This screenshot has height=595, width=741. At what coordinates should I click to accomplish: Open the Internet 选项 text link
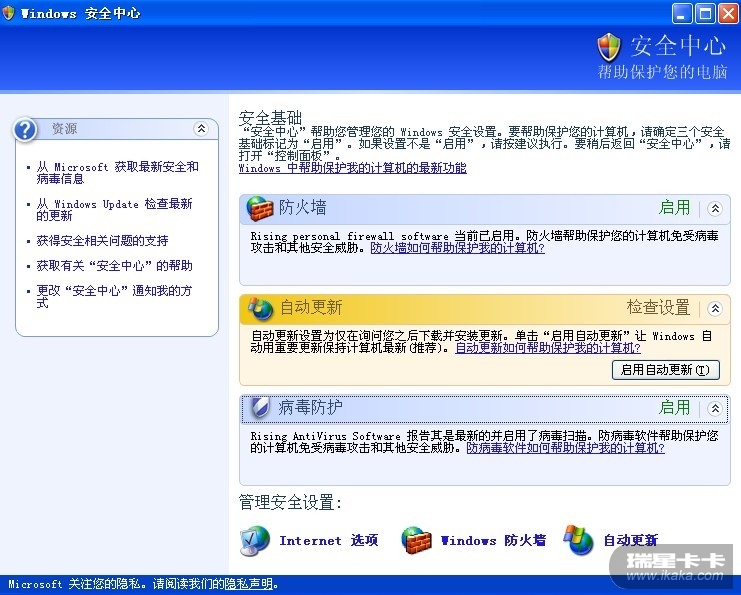point(329,540)
